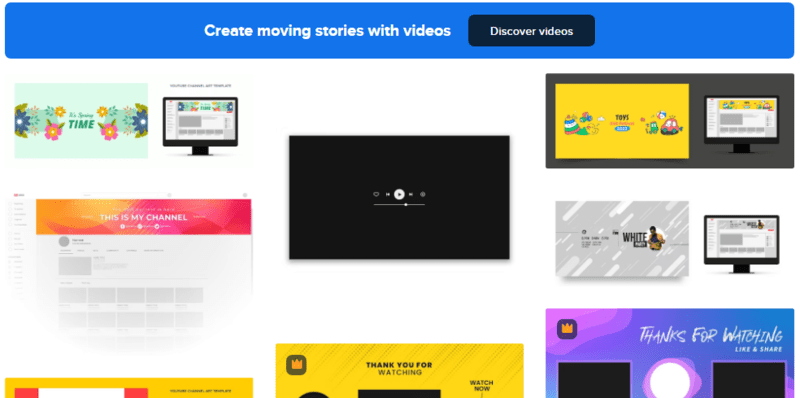The height and width of the screenshot is (398, 800).
Task: Click the player progress slider handle
Action: point(406,205)
